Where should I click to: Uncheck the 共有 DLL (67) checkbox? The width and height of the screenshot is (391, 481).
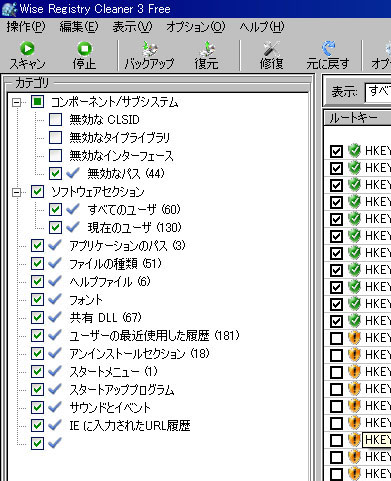pos(37,318)
